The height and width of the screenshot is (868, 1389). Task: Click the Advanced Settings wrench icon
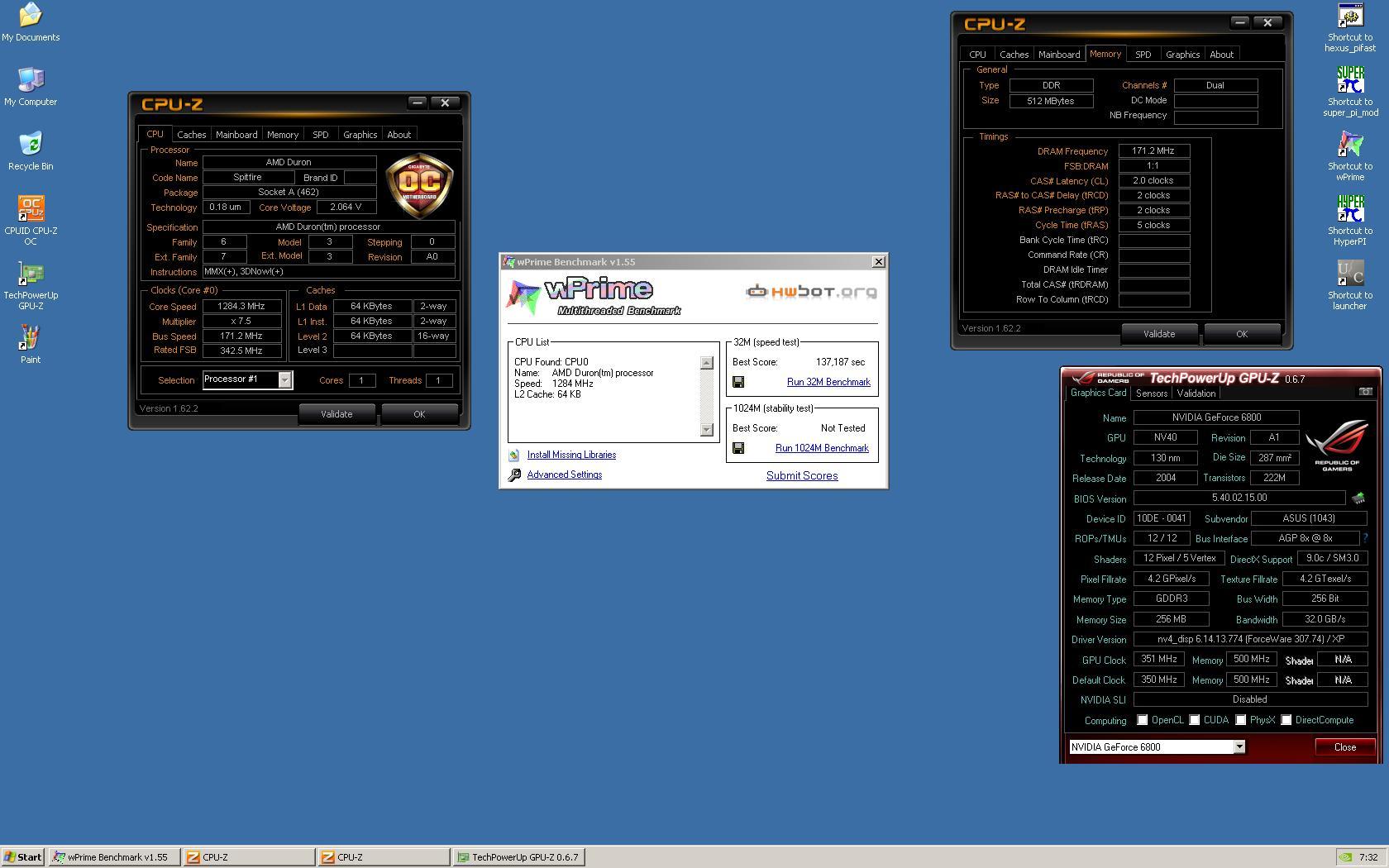(x=514, y=475)
